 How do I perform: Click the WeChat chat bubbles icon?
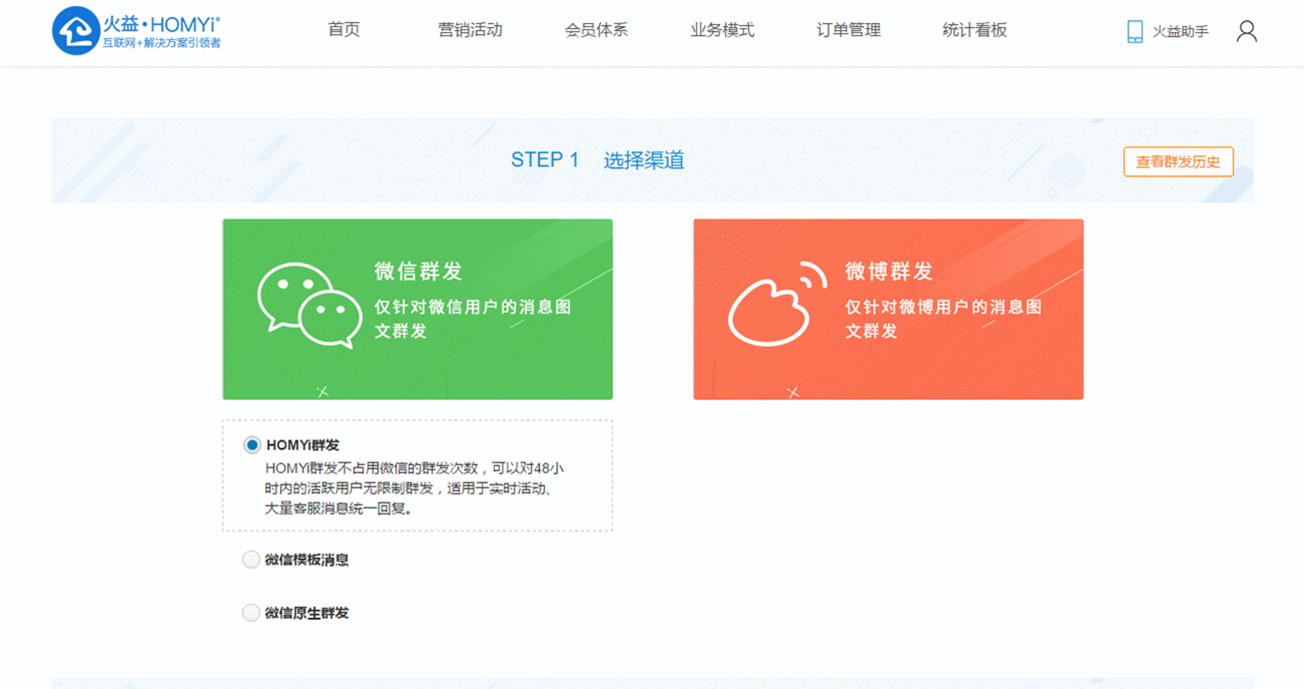308,306
